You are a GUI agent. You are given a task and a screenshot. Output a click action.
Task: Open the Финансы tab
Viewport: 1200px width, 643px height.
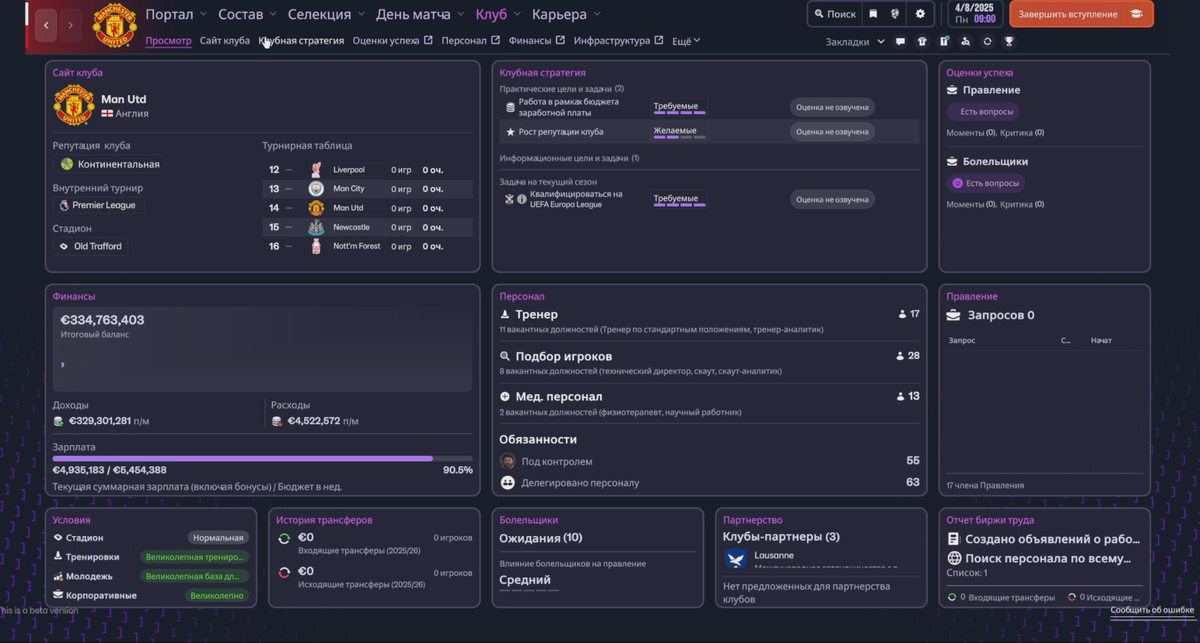[x=537, y=41]
